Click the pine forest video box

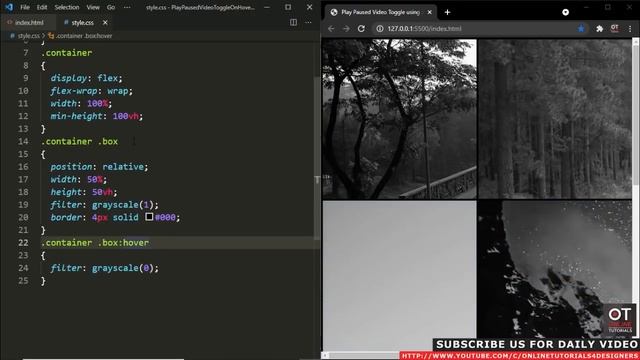[555, 119]
